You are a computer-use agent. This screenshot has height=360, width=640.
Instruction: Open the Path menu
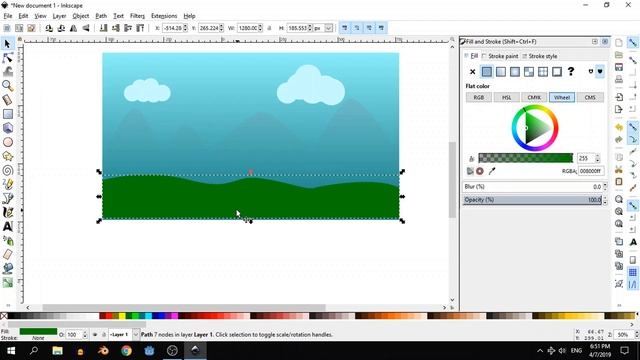coord(101,16)
